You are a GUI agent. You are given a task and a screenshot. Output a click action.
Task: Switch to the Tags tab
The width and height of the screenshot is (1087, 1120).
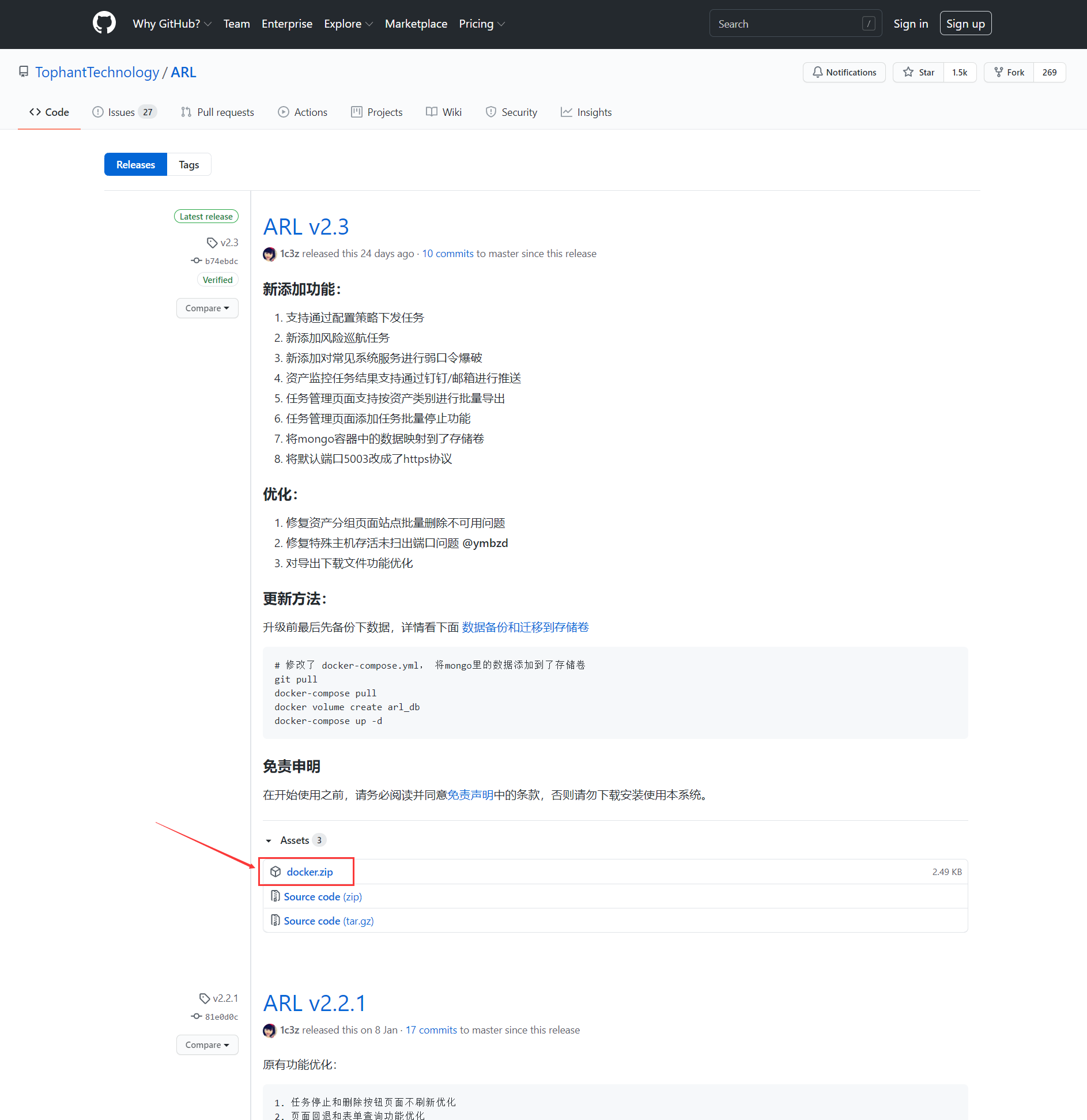pos(188,164)
